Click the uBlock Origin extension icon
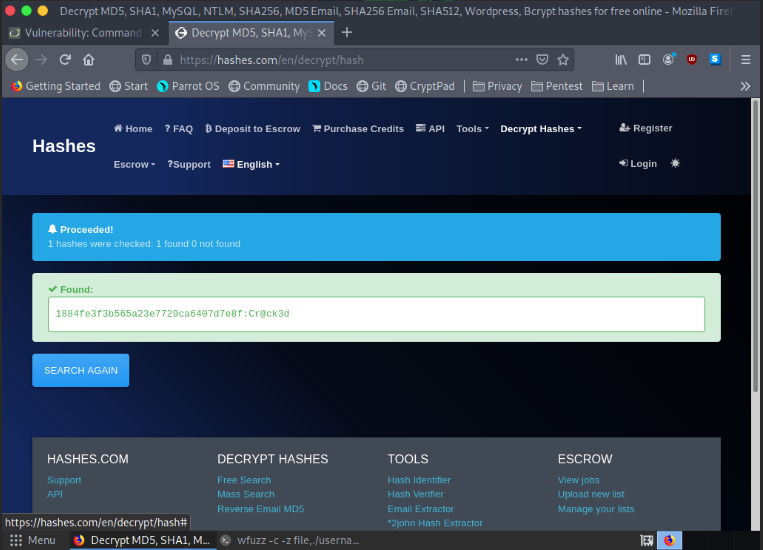This screenshot has width=763, height=550. click(692, 60)
